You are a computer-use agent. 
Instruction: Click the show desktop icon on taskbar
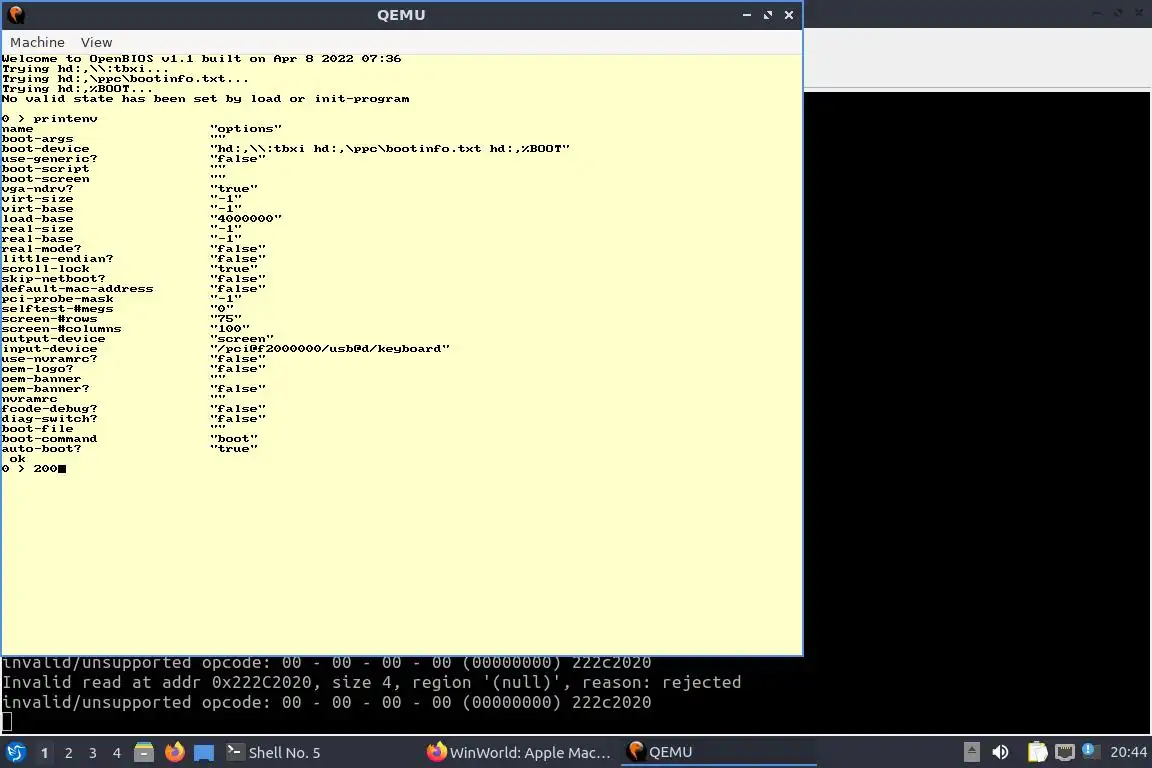(x=204, y=753)
